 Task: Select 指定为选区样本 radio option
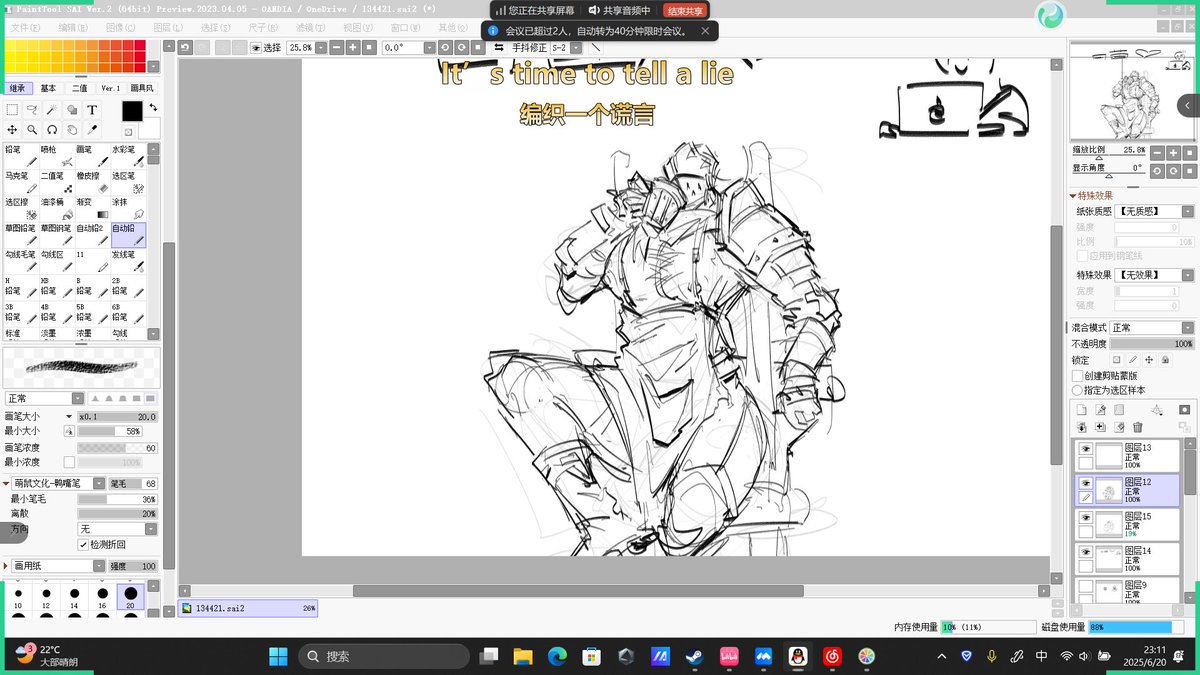point(1077,390)
